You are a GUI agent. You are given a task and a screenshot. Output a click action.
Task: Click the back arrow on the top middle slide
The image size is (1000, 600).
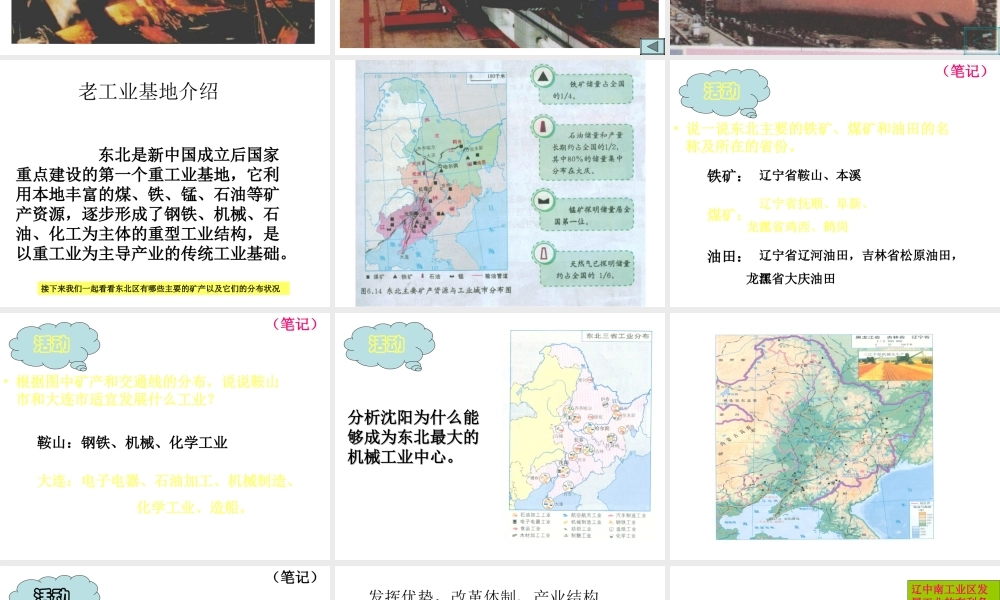[x=652, y=46]
